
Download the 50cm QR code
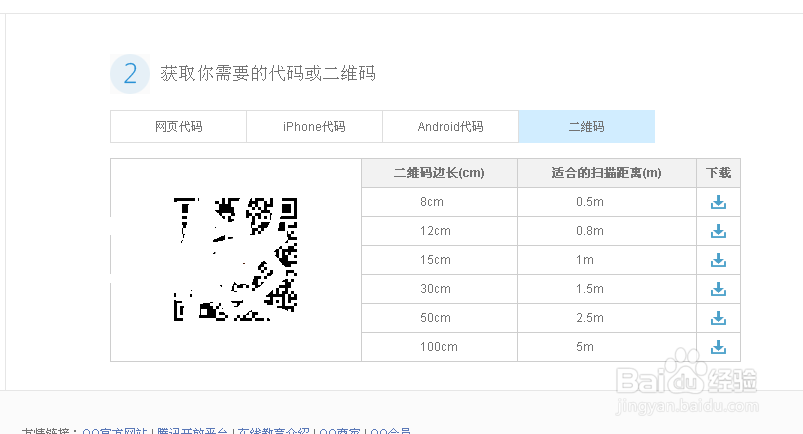click(718, 318)
